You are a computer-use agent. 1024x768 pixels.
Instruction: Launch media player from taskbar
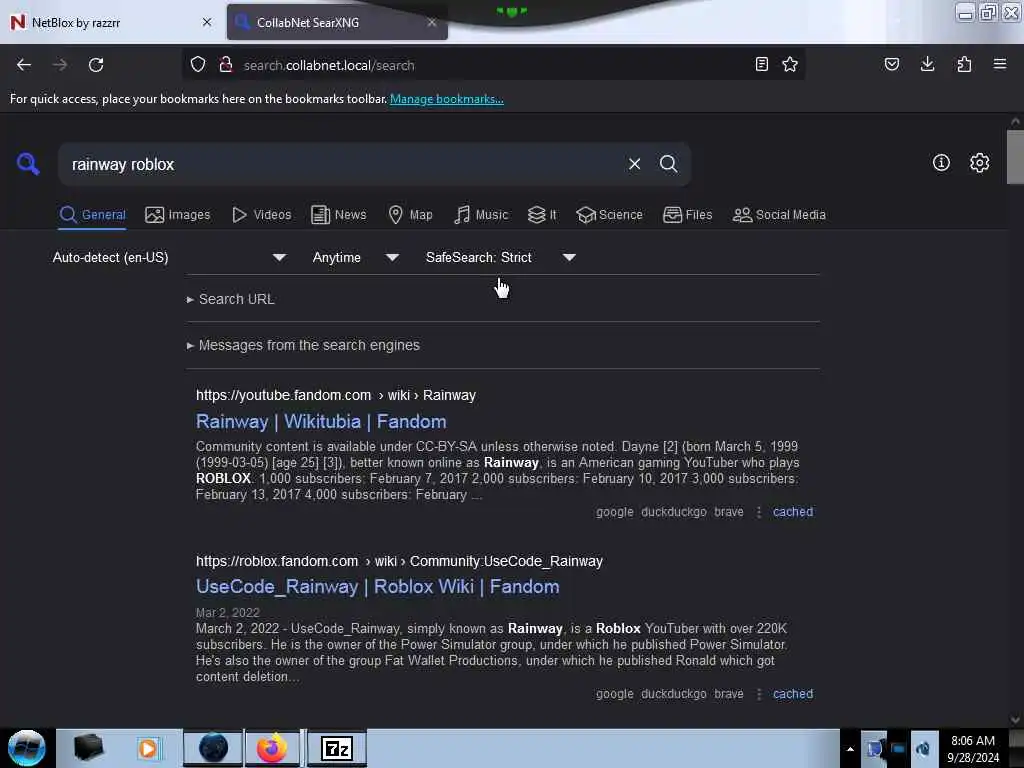(x=148, y=748)
